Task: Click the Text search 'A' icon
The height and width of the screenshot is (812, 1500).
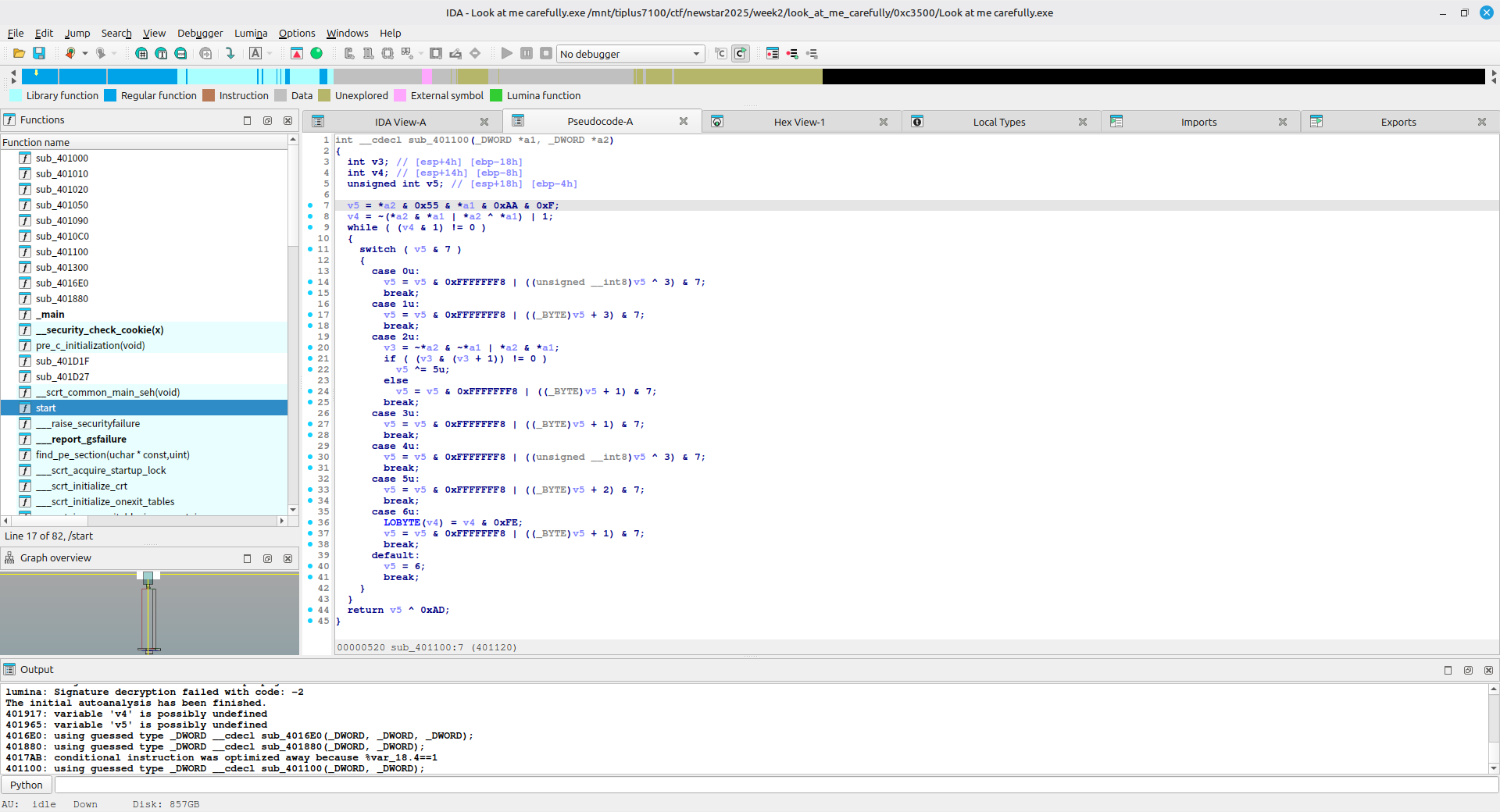Action: click(x=255, y=53)
